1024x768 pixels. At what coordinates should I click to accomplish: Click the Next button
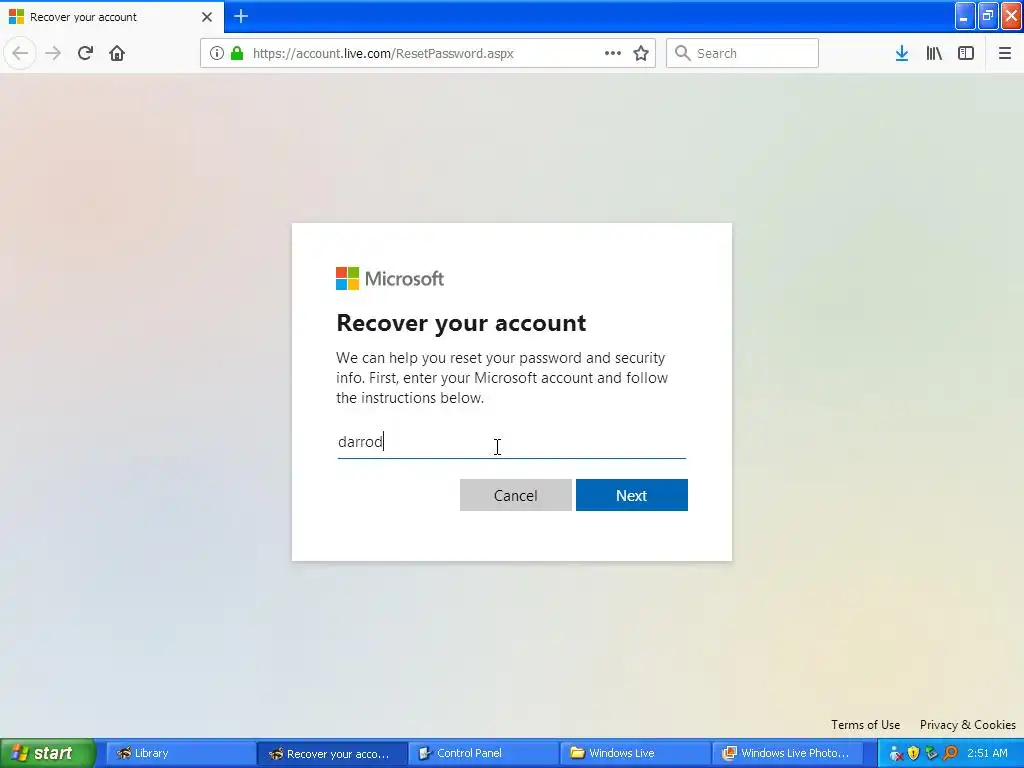632,495
